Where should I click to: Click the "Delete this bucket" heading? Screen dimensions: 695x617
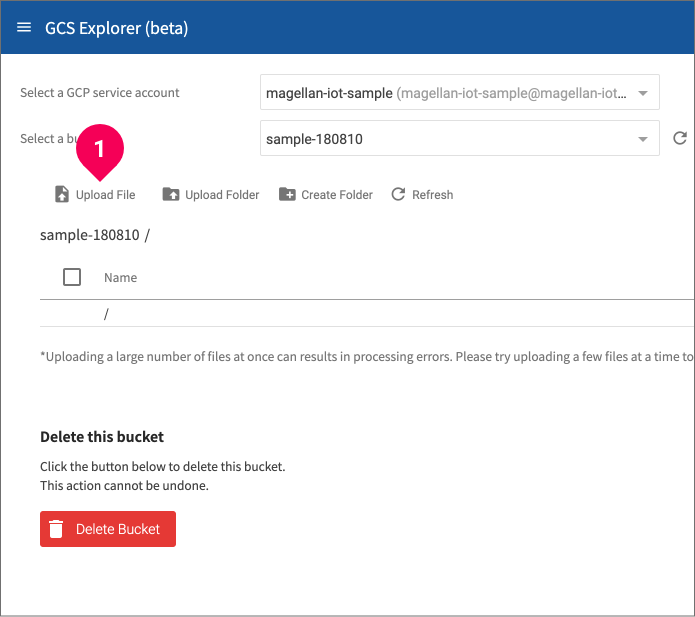(102, 437)
